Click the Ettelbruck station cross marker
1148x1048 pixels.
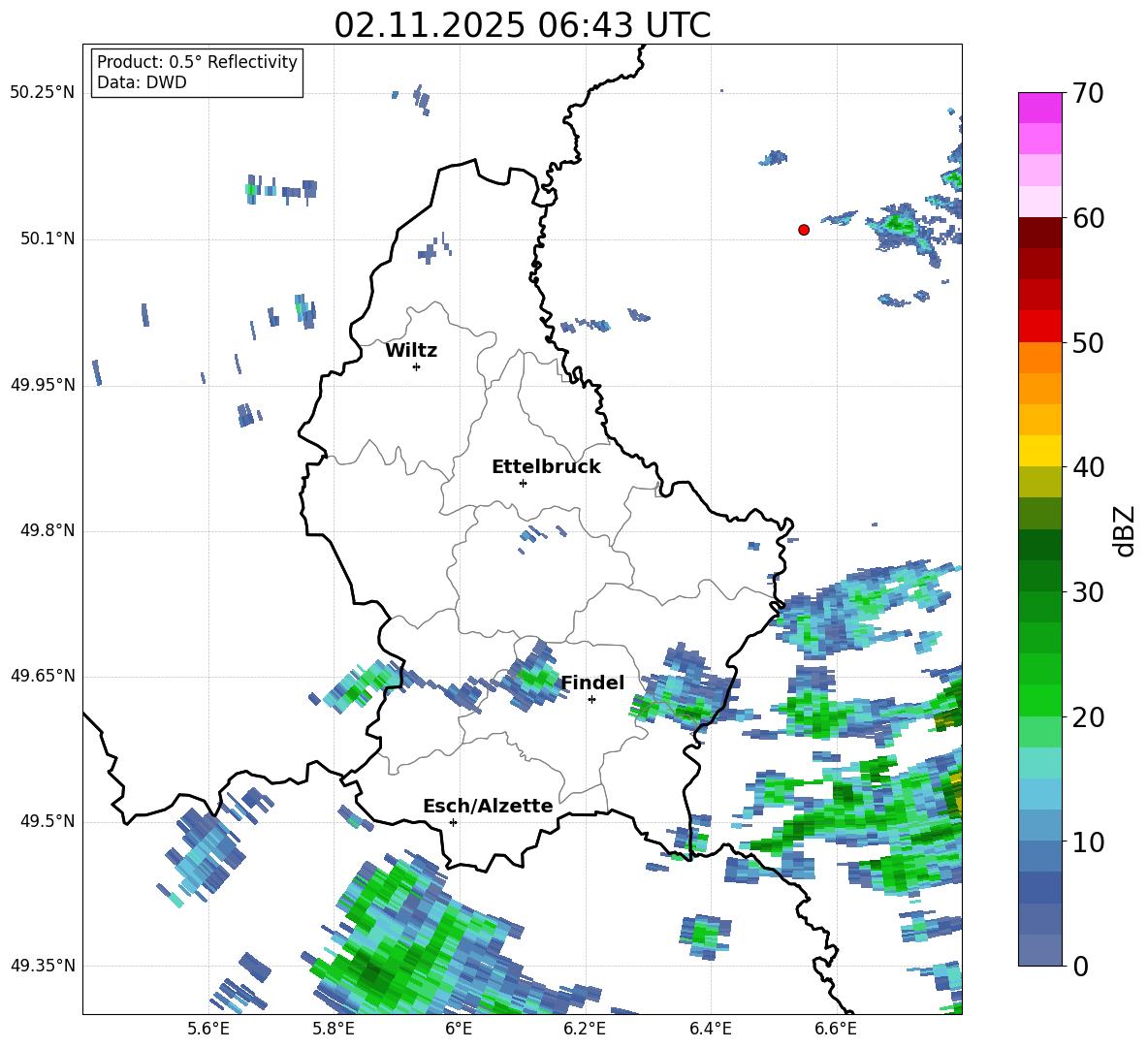point(523,483)
